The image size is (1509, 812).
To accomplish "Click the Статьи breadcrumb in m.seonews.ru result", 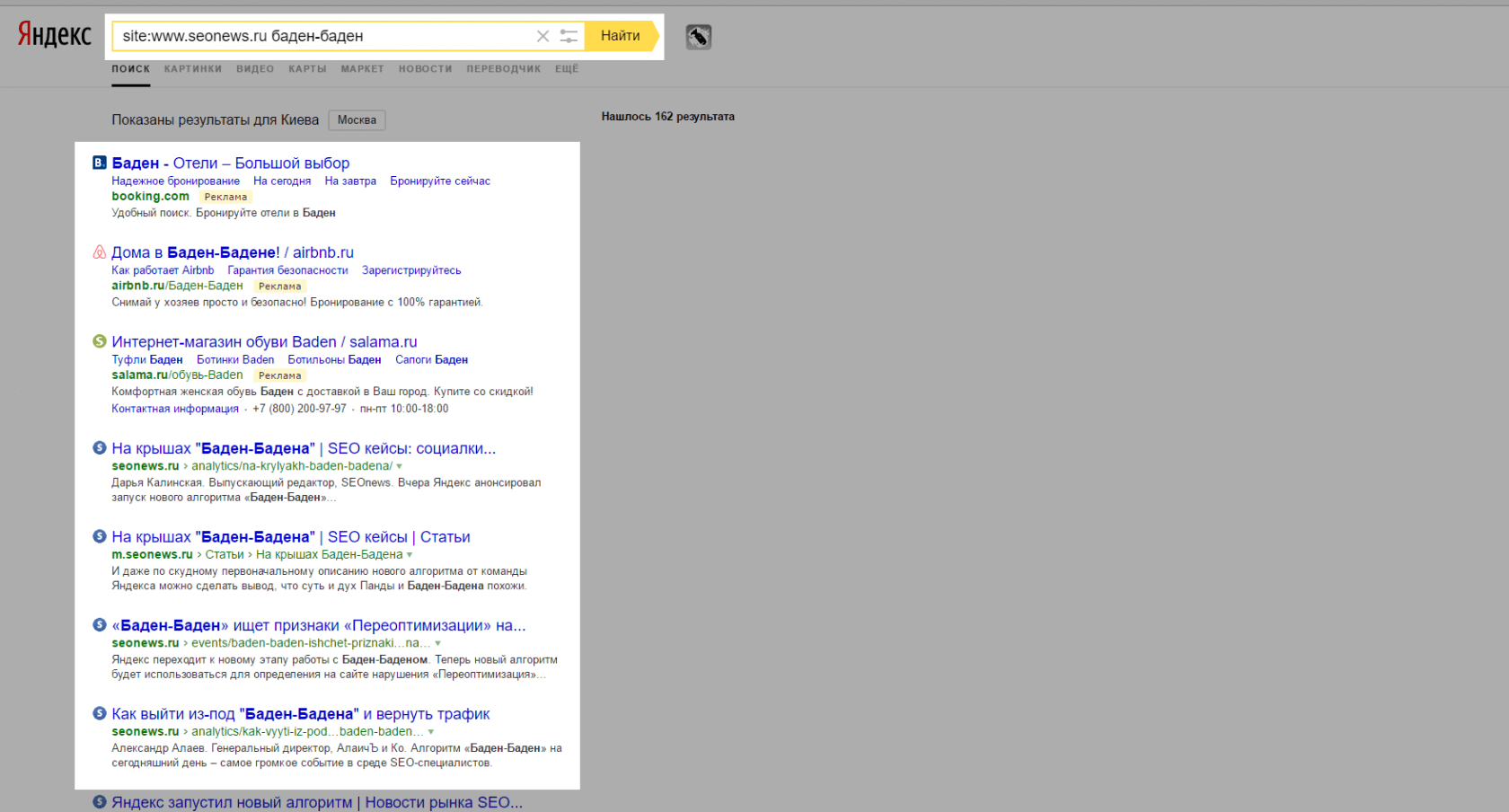I will [225, 555].
